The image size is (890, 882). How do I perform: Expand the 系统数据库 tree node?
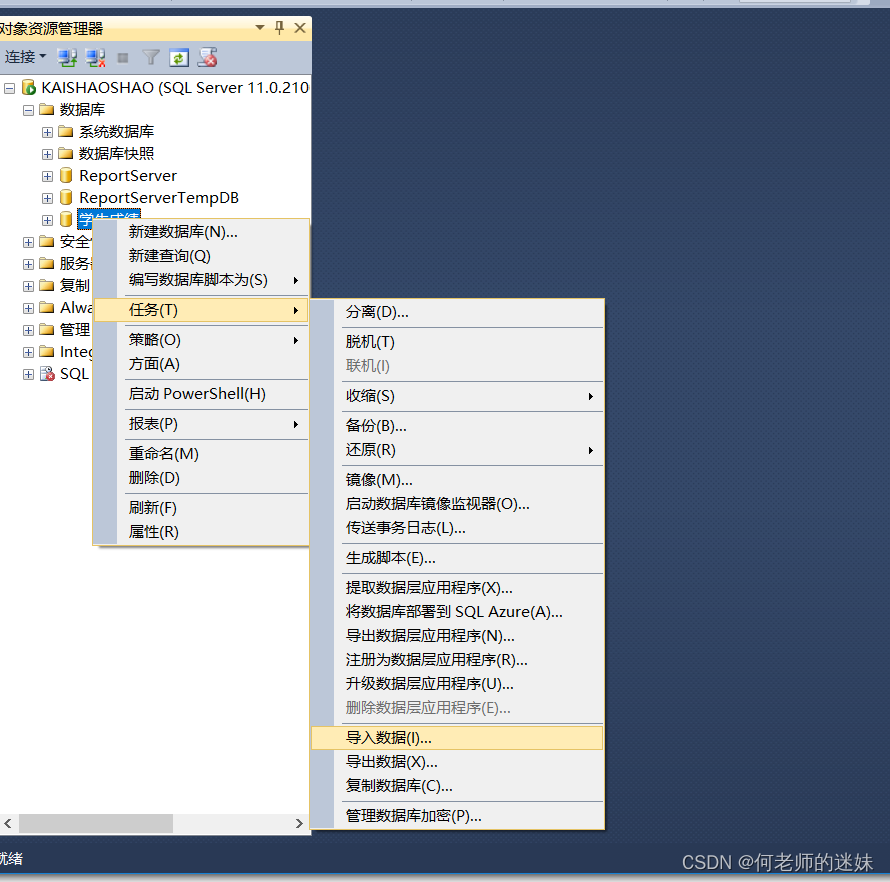[46, 131]
